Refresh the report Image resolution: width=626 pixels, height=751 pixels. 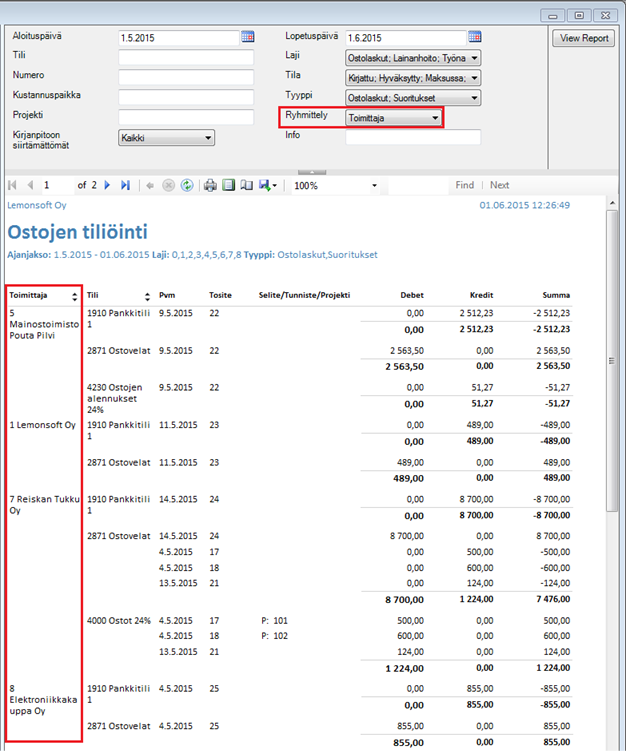pyautogui.click(x=187, y=185)
